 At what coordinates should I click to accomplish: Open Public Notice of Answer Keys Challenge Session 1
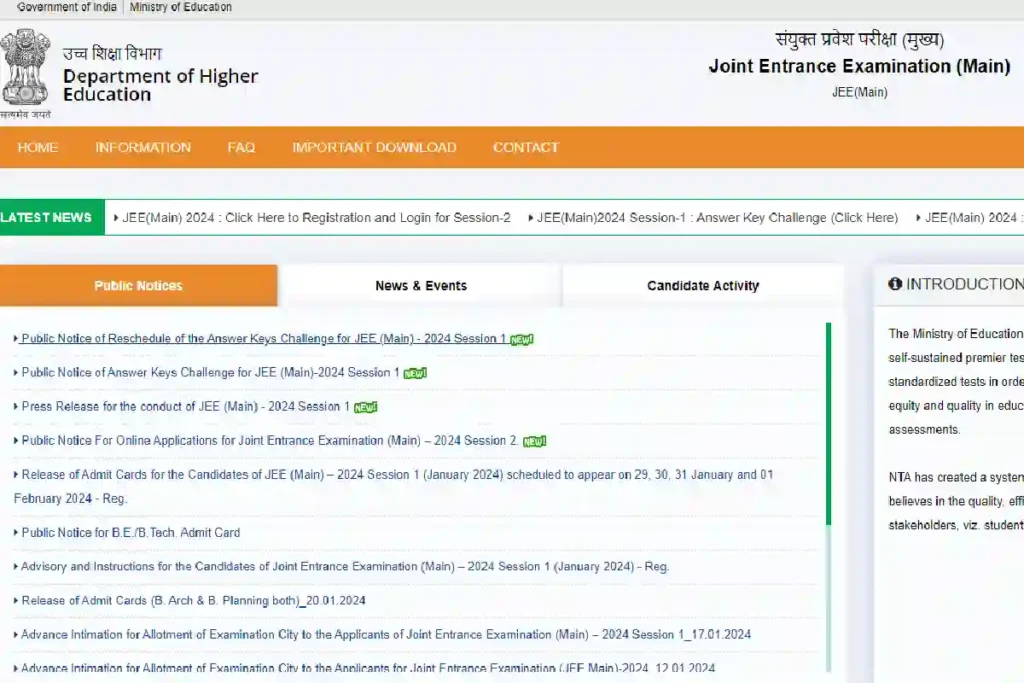coord(210,372)
